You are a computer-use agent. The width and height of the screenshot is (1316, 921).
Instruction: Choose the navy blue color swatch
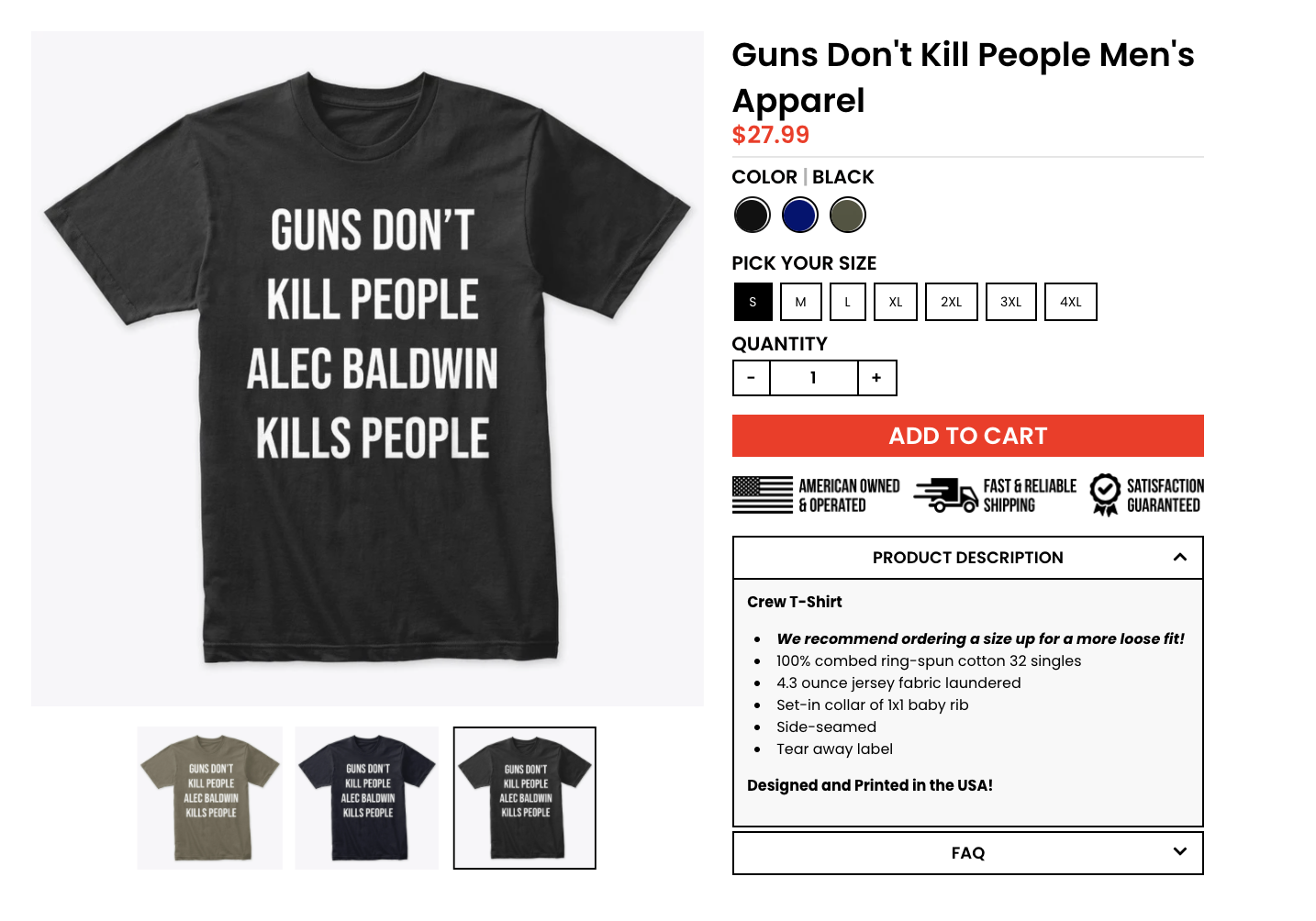pyautogui.click(x=799, y=216)
